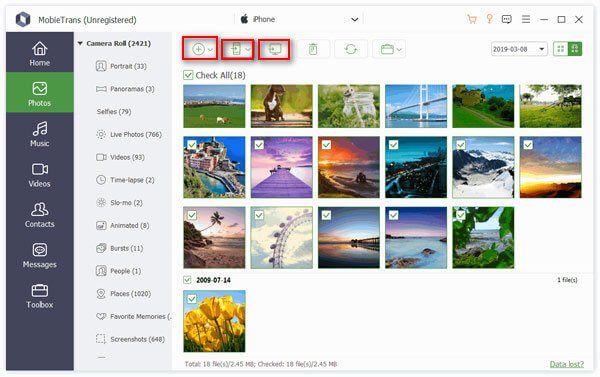Open the Toolbox section
This screenshot has height=377, width=600.
(40, 296)
